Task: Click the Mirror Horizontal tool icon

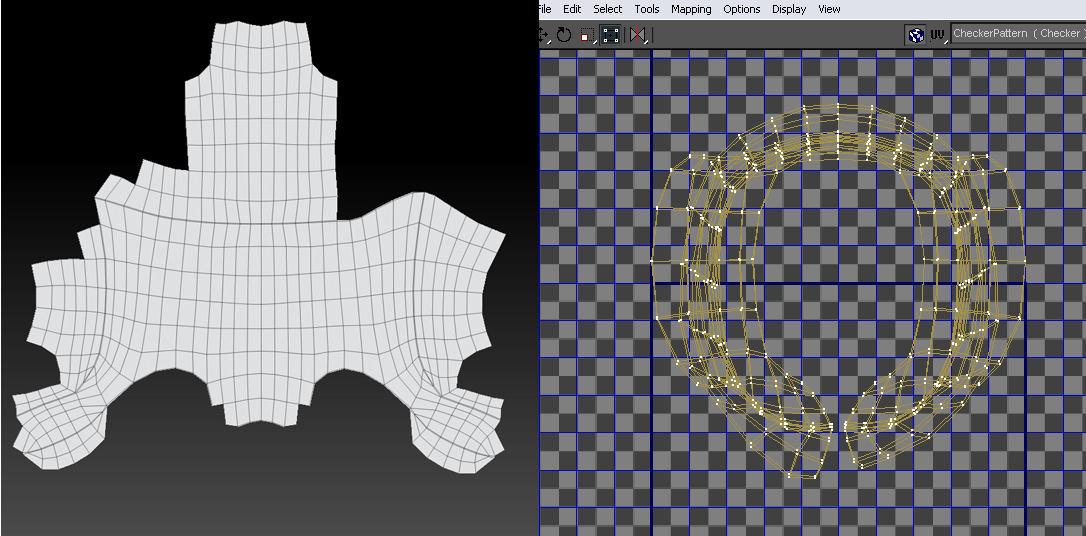Action: (x=637, y=35)
